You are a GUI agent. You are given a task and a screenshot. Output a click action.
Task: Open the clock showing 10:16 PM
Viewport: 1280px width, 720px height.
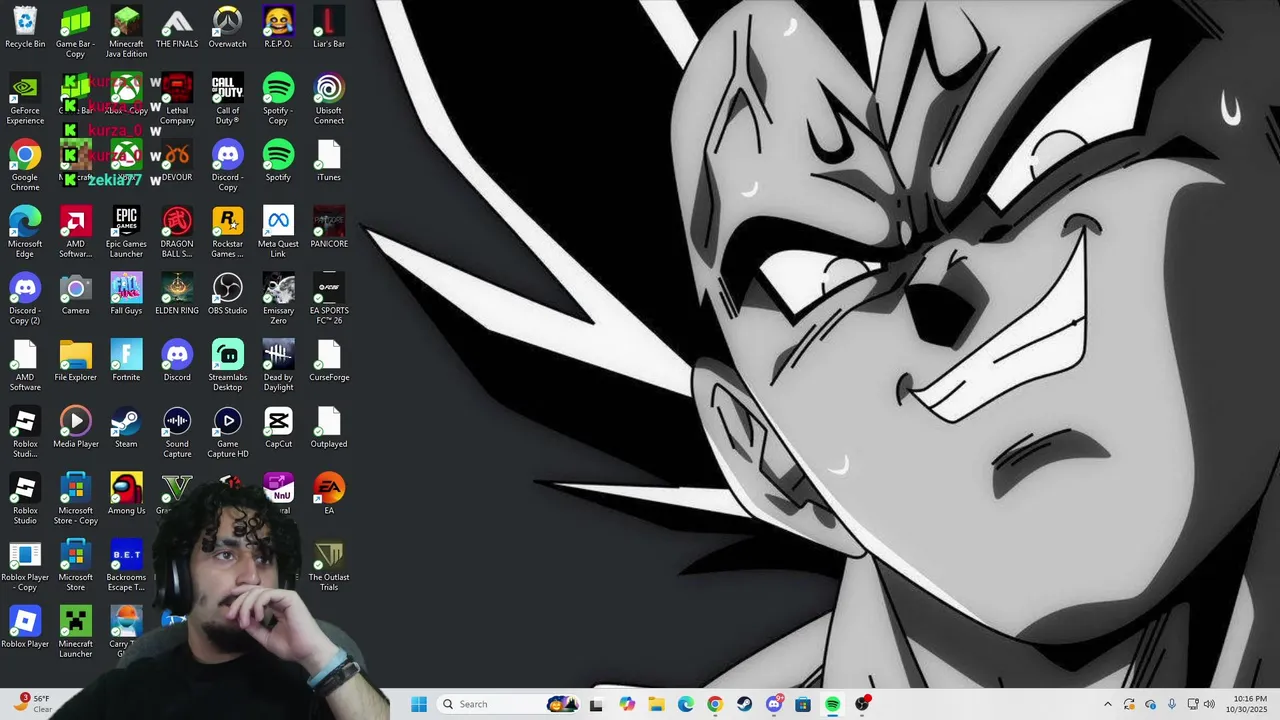pyautogui.click(x=1250, y=704)
